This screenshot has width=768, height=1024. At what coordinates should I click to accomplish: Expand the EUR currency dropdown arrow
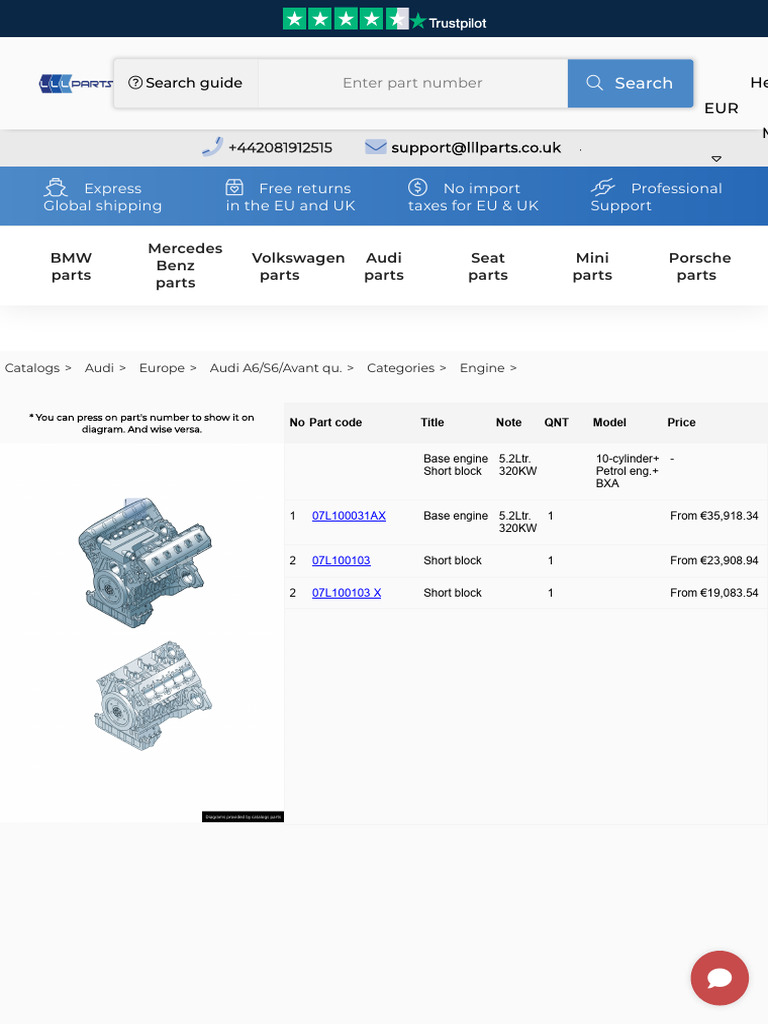click(716, 159)
